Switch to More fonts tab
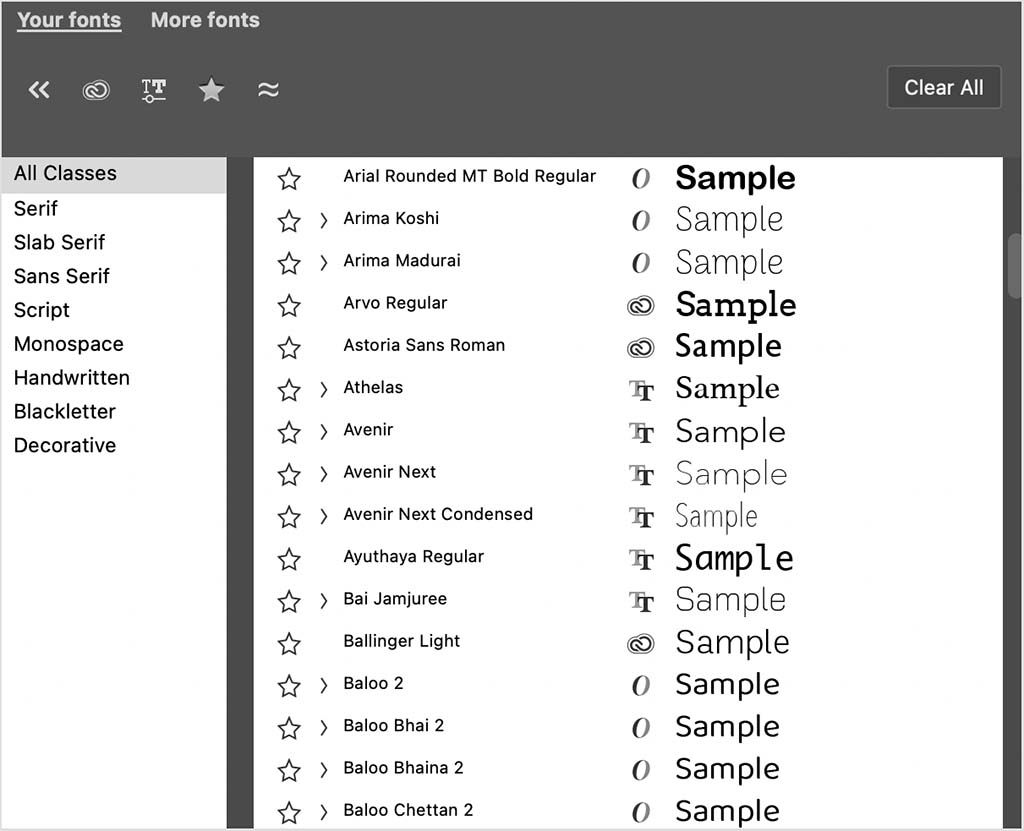 205,20
